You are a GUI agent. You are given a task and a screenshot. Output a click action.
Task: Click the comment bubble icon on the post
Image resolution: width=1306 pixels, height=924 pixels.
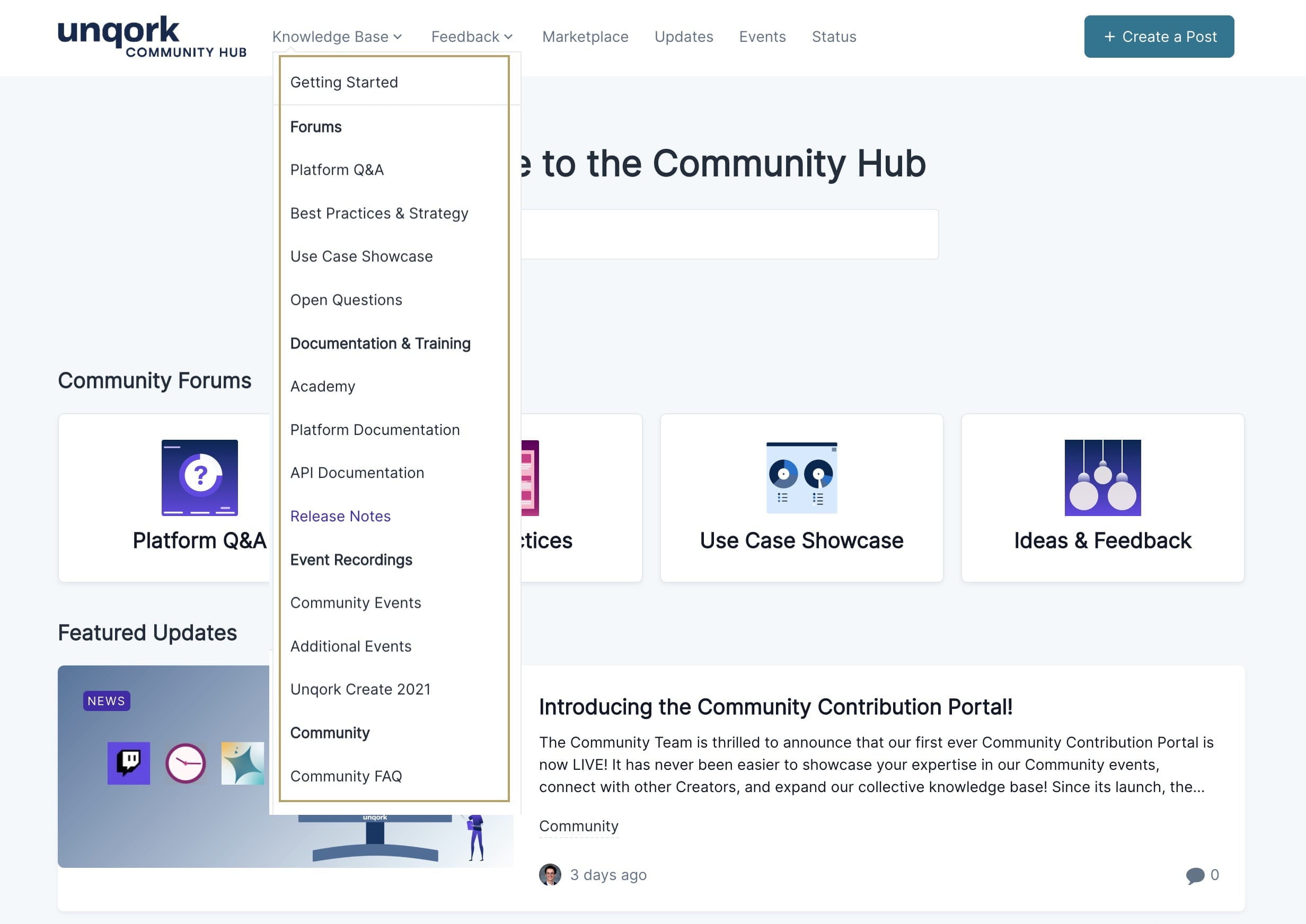[x=1195, y=875]
